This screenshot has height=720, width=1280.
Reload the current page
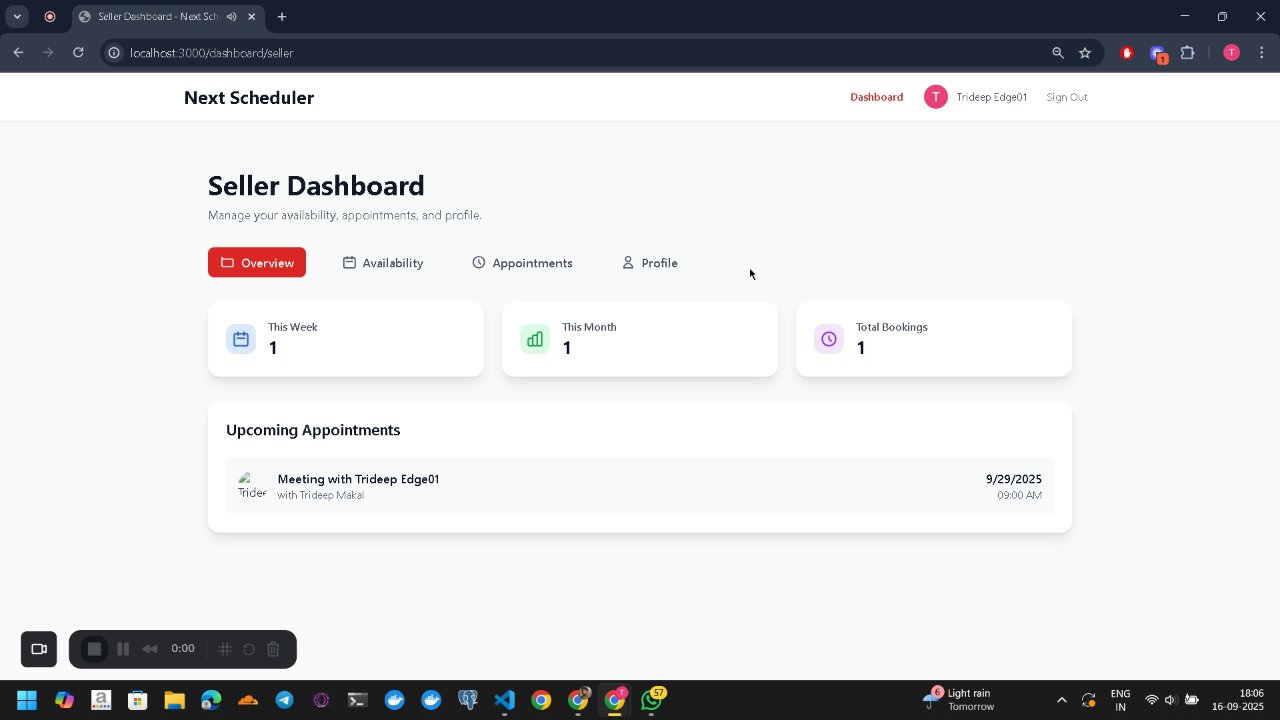click(x=78, y=53)
